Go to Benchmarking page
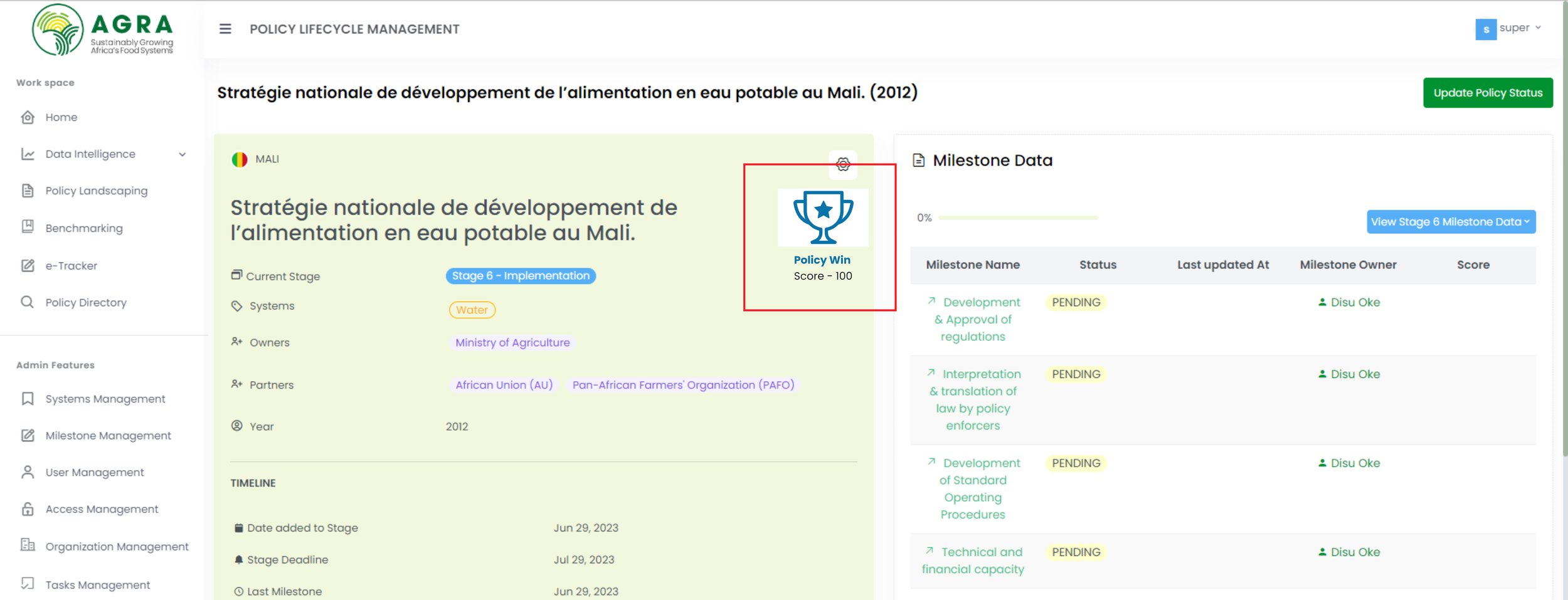The image size is (1568, 600). pyautogui.click(x=84, y=228)
